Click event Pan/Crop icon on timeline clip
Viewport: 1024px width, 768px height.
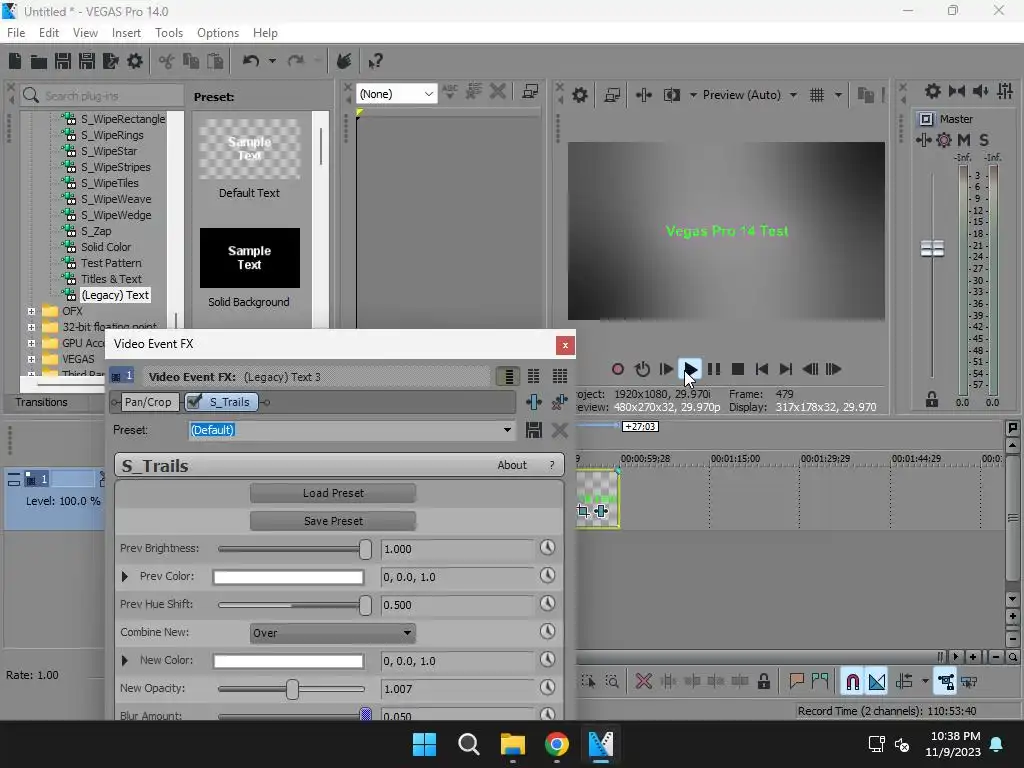click(583, 511)
